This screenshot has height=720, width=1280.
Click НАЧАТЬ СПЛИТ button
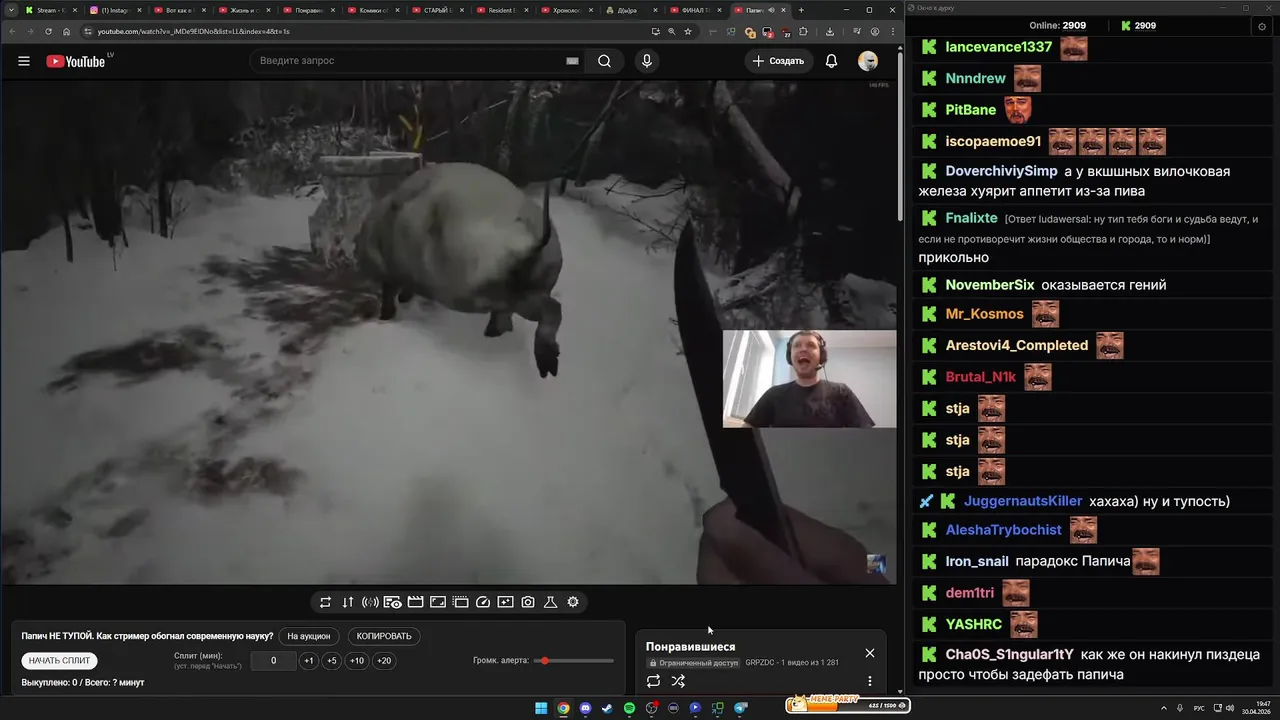pyautogui.click(x=60, y=661)
